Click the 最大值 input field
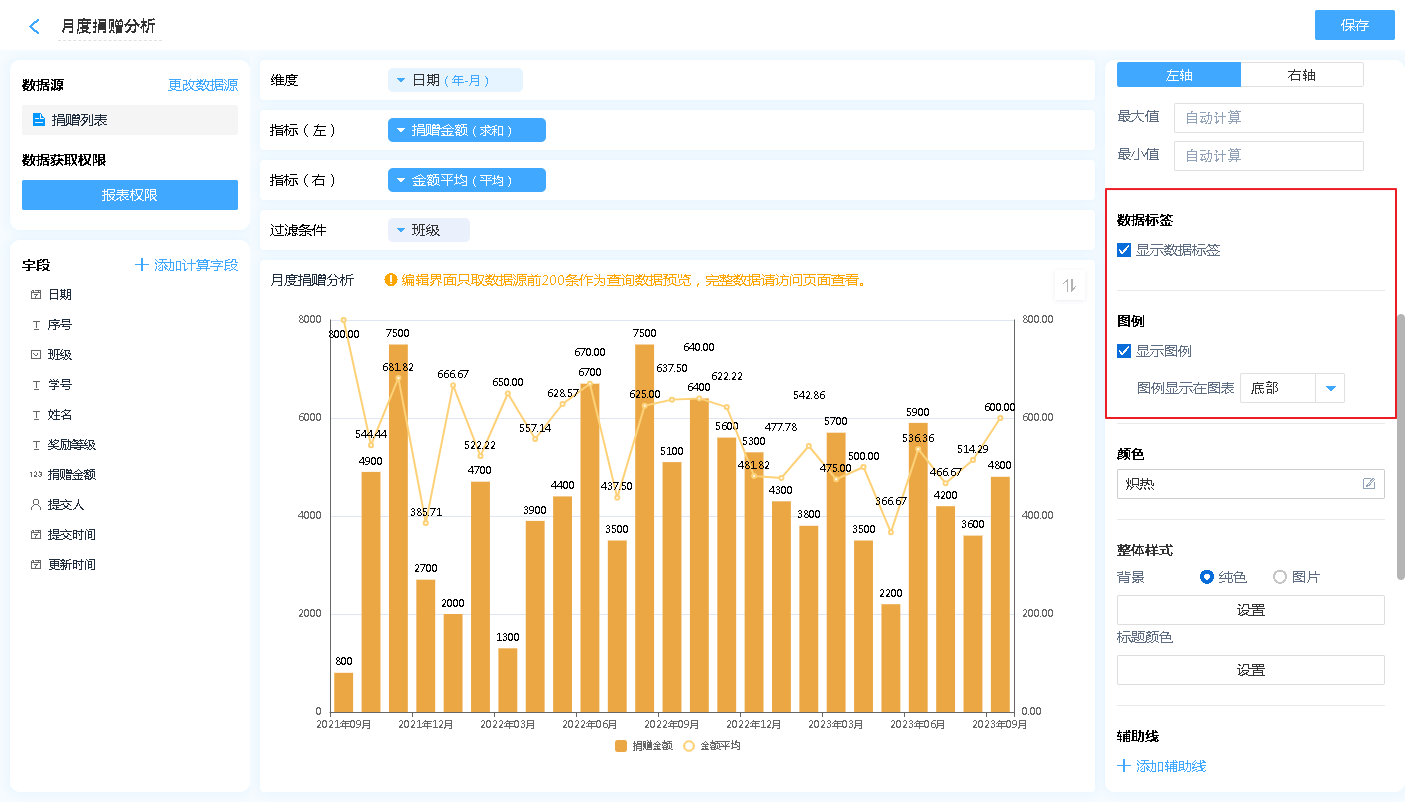The image size is (1405, 802). pos(1268,118)
